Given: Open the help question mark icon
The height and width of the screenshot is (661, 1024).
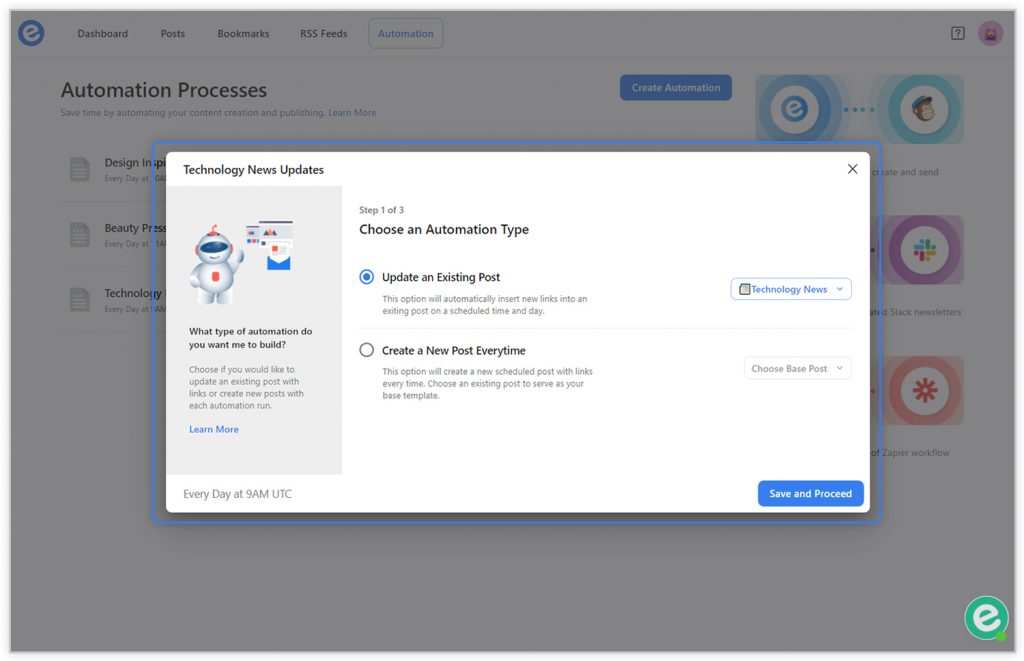Looking at the screenshot, I should tap(957, 33).
